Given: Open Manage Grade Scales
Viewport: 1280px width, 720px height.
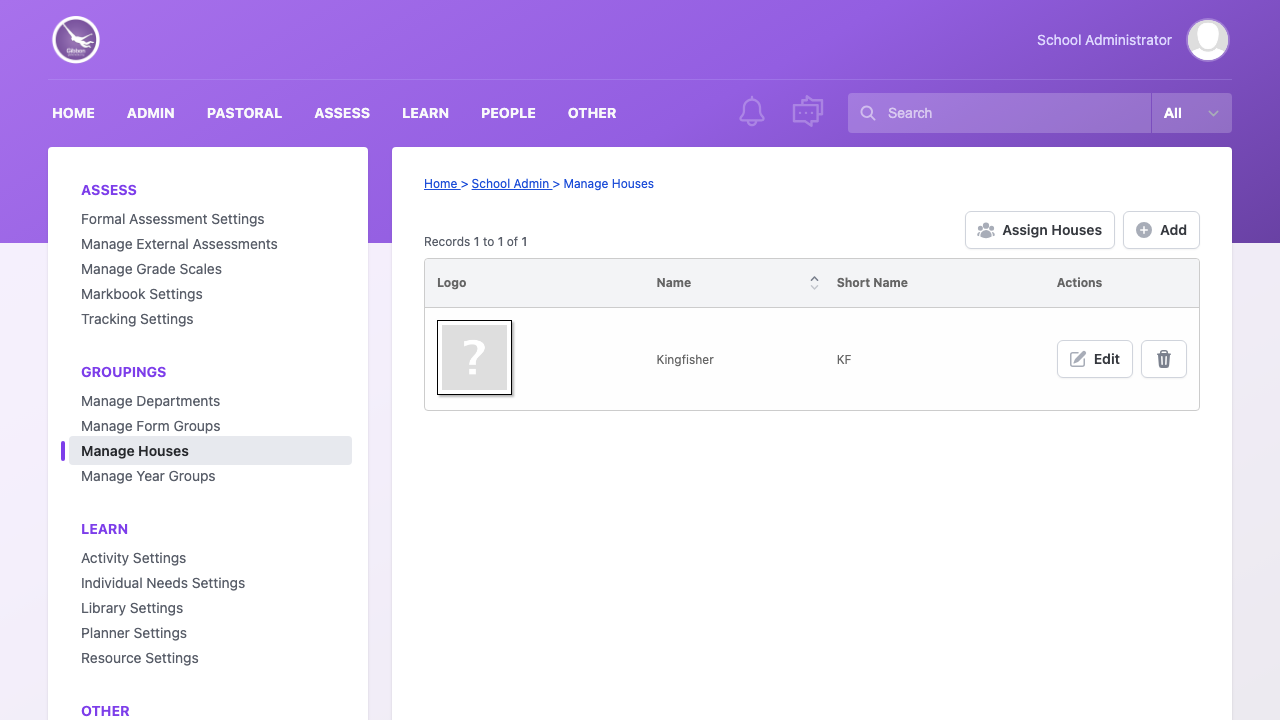Looking at the screenshot, I should coord(152,269).
